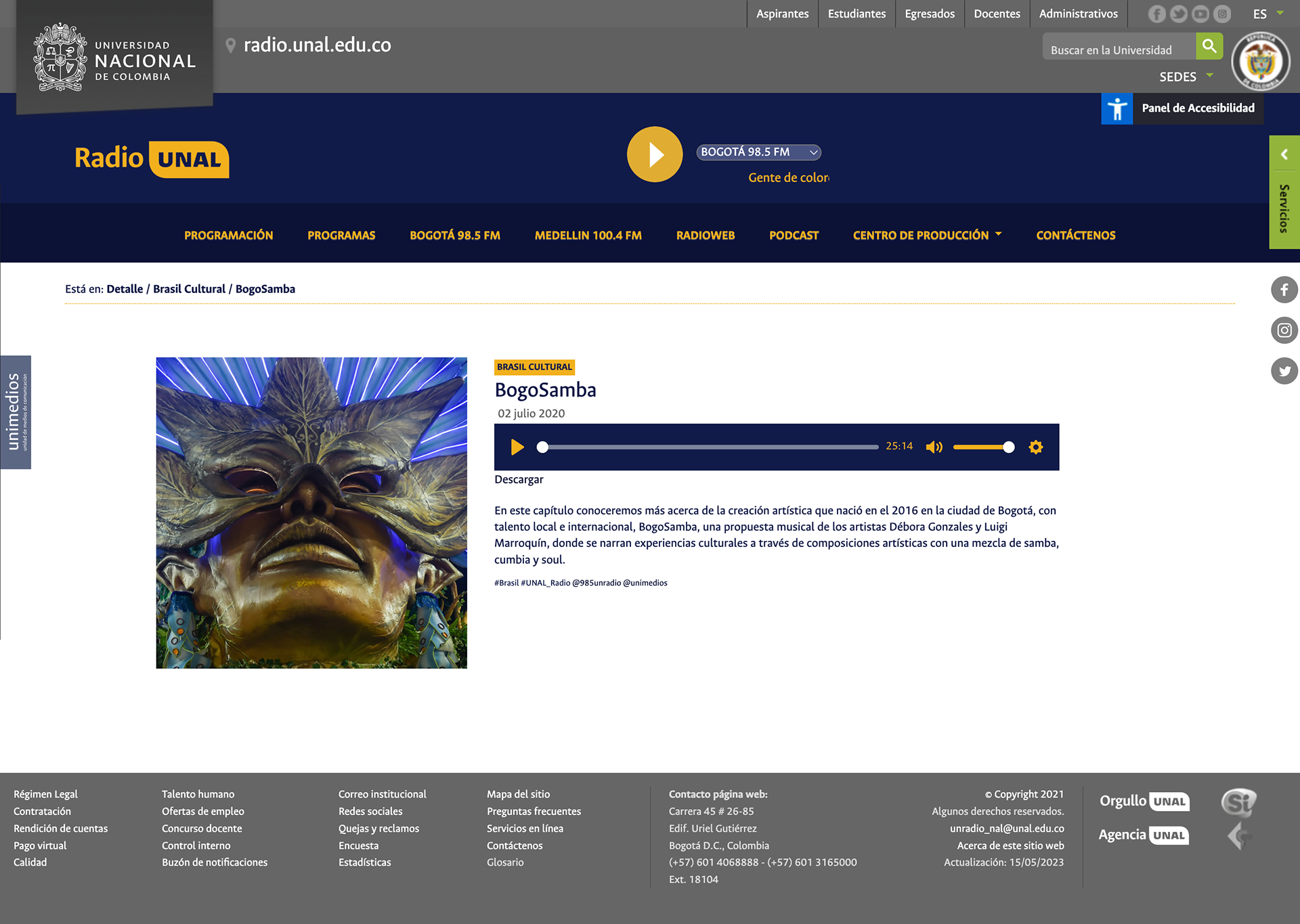Play the live radio stream with the big yellow button
This screenshot has height=924, width=1300.
(654, 154)
